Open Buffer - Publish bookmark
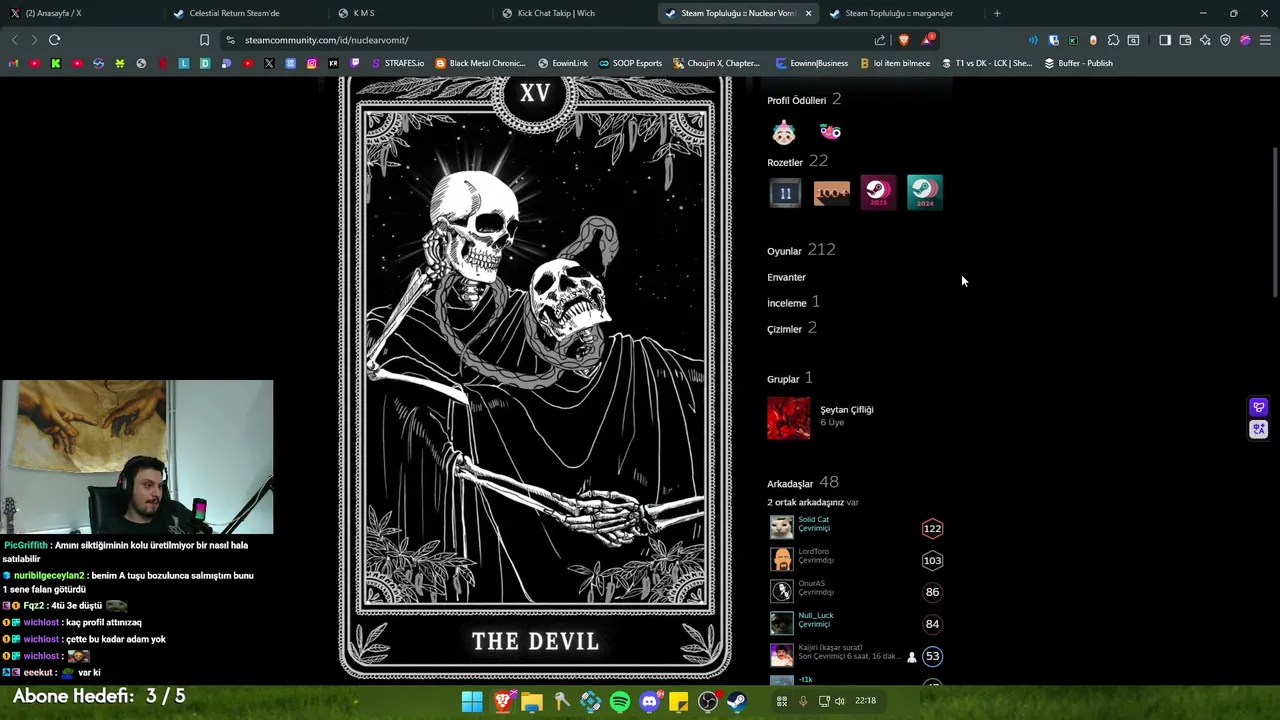 1079,63
